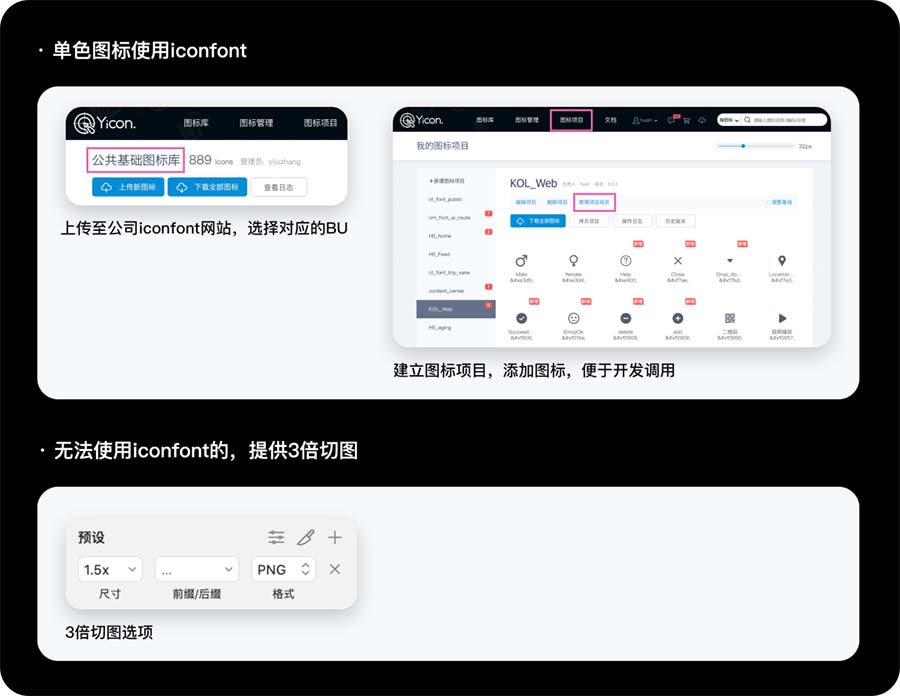900x696 pixels.
Task: Add a new export preset with plus
Action: (x=335, y=537)
